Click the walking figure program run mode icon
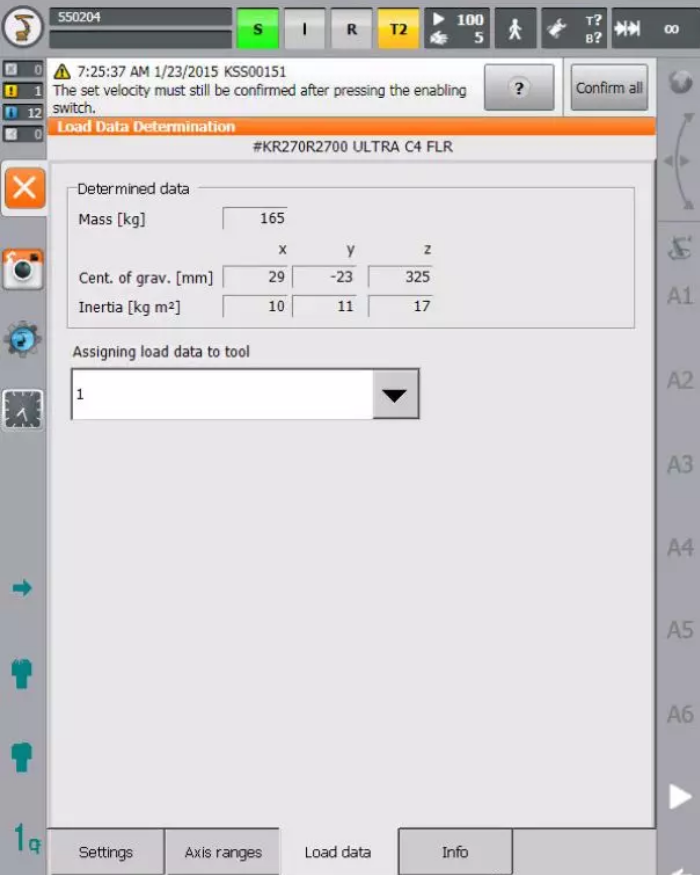The height and width of the screenshot is (875, 700). coord(515,29)
